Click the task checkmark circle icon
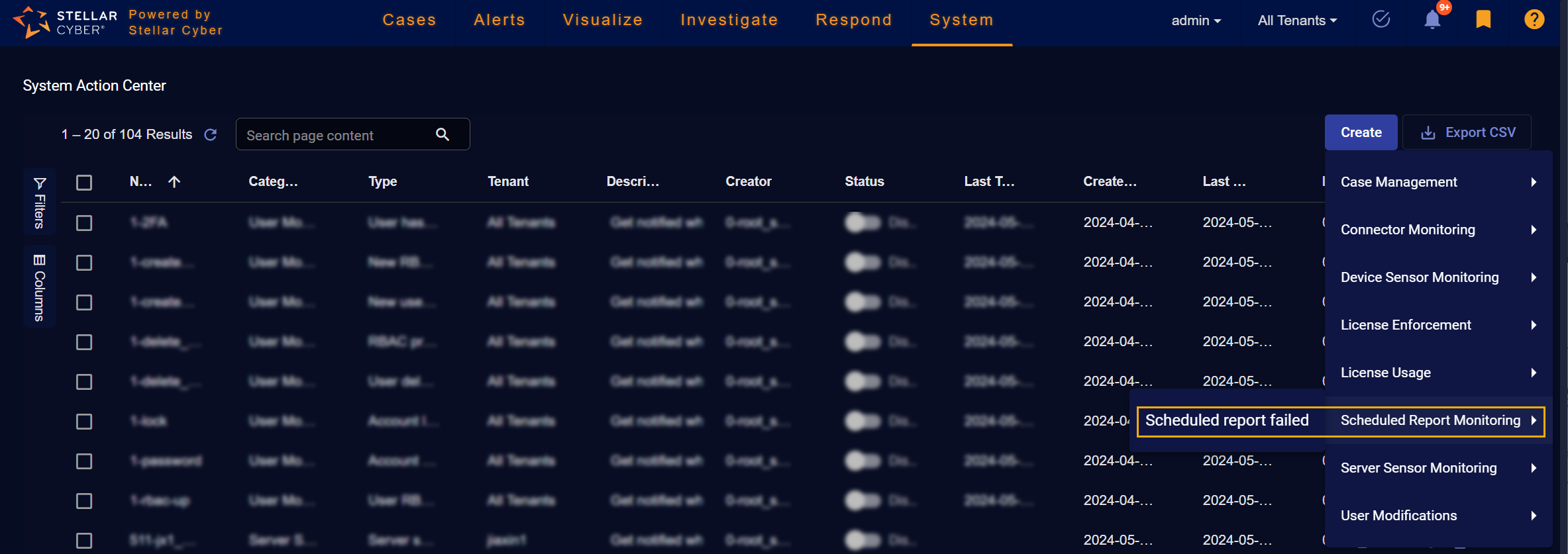 tap(1381, 20)
